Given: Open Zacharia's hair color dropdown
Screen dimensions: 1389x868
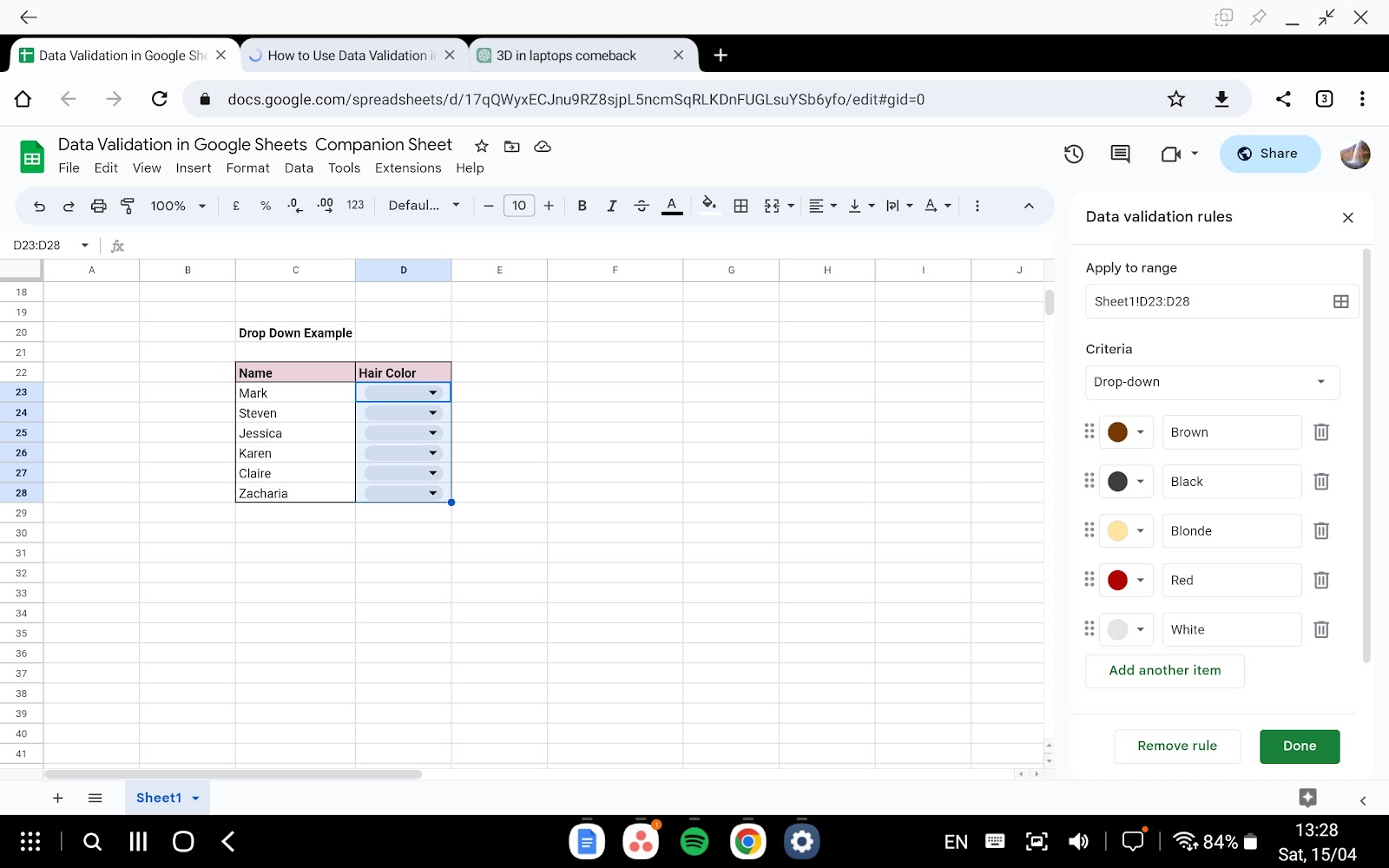Looking at the screenshot, I should pyautogui.click(x=432, y=493).
